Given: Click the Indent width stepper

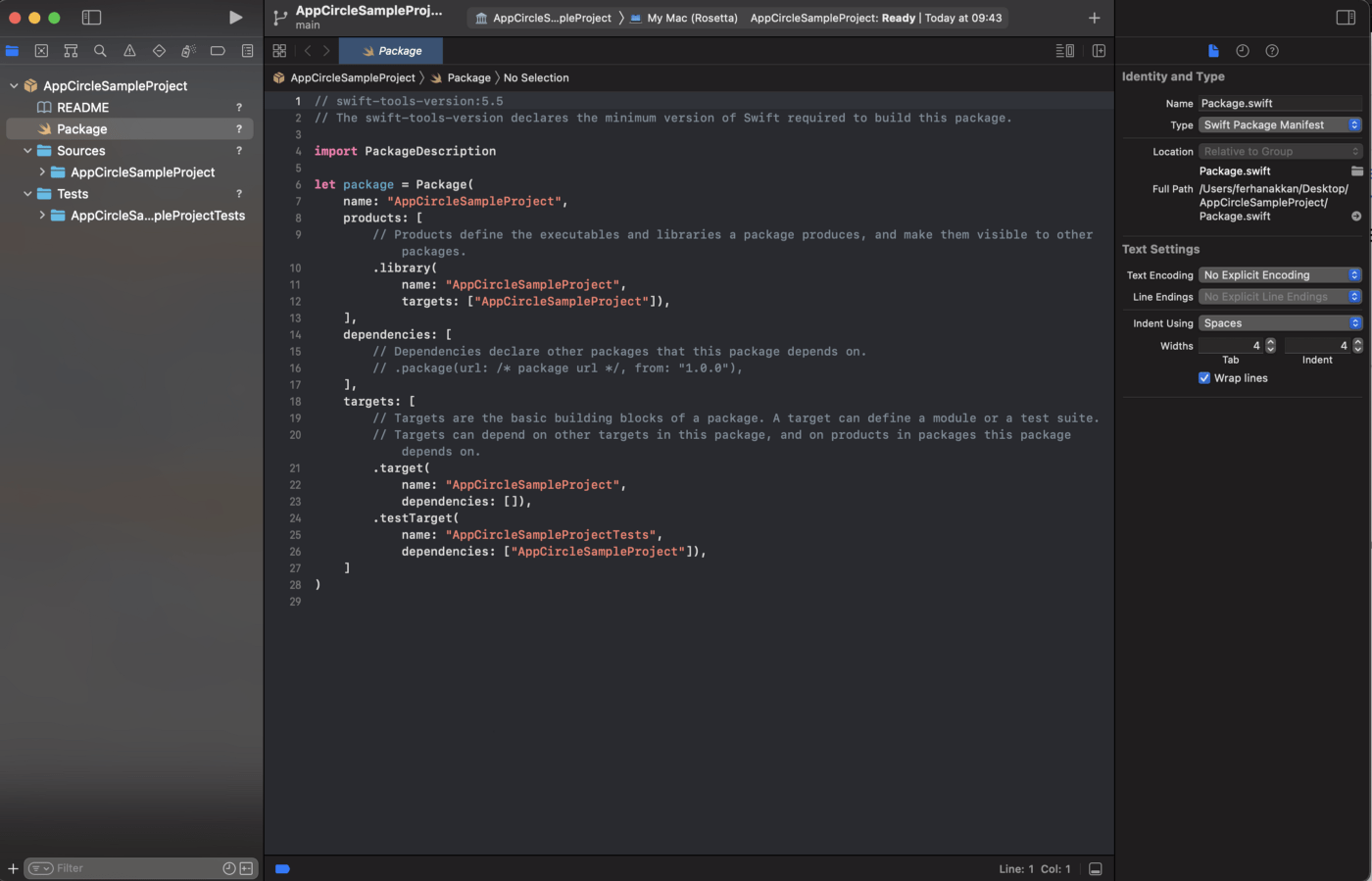Looking at the screenshot, I should click(1357, 345).
